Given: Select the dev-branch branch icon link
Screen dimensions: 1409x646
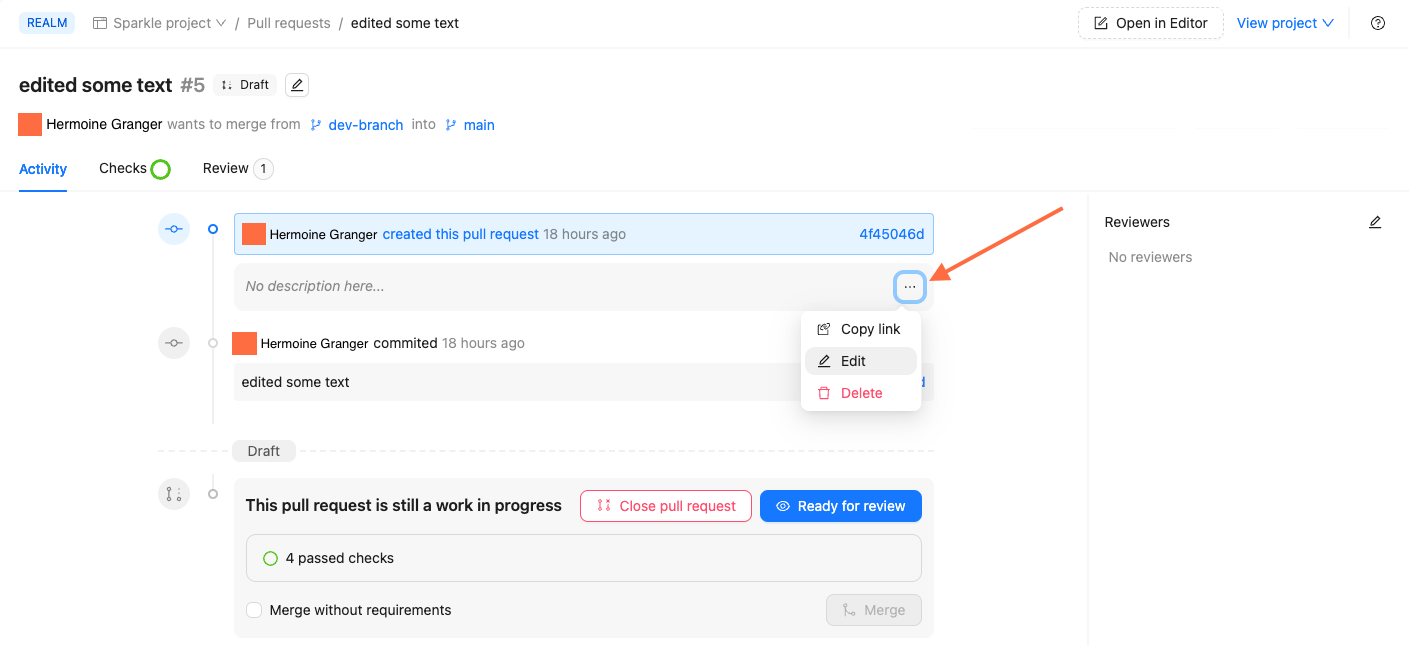Looking at the screenshot, I should pos(315,124).
